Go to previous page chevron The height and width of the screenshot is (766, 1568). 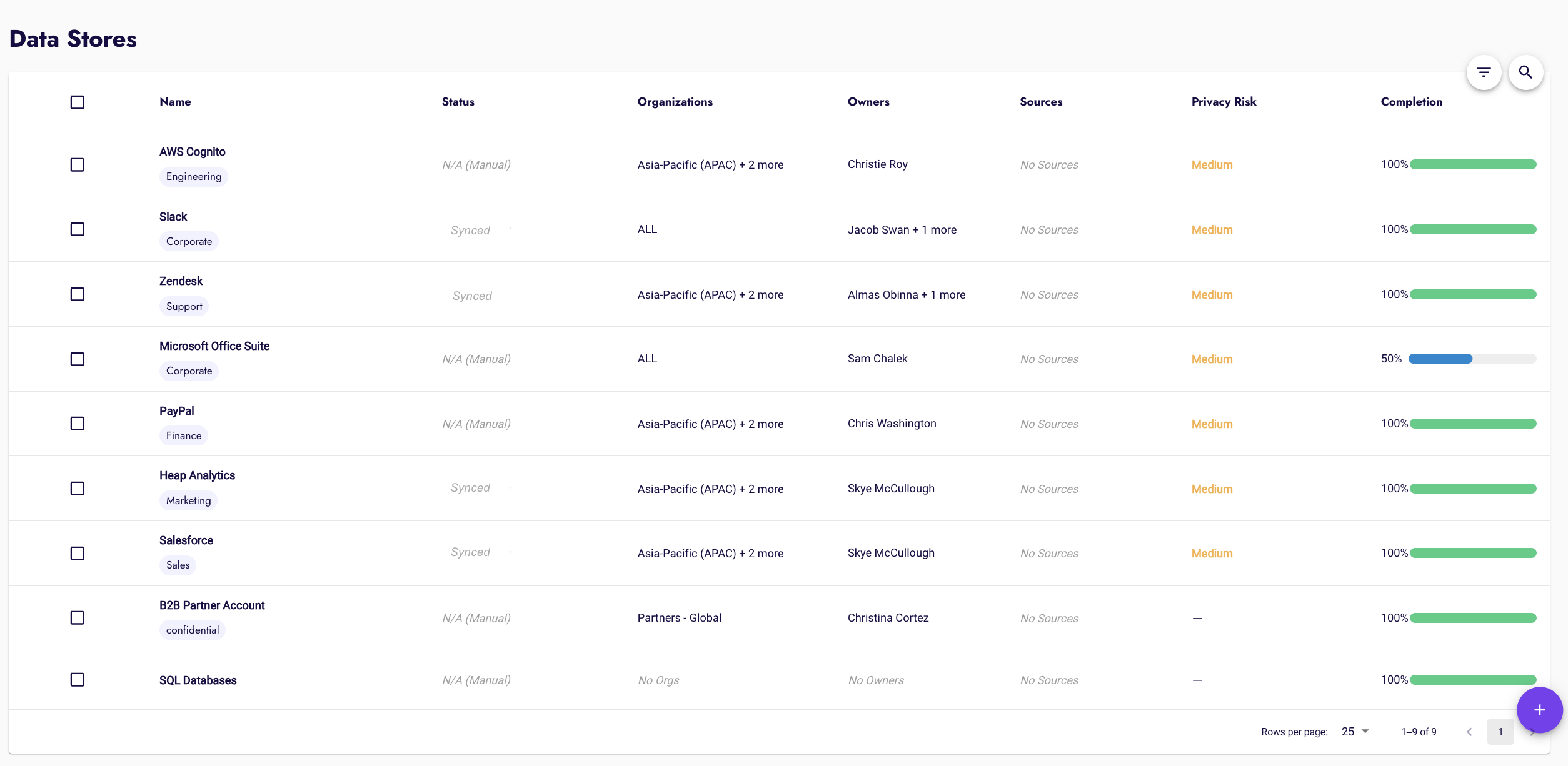[x=1469, y=732]
